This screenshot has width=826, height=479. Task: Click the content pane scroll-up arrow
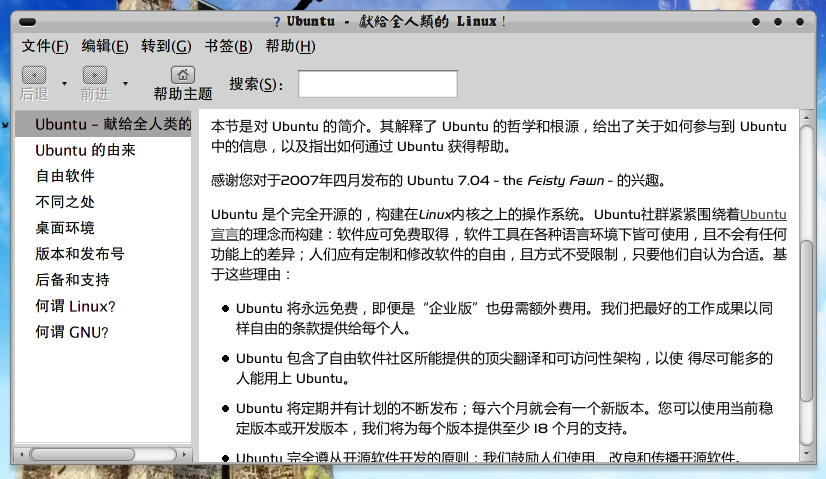tap(806, 118)
